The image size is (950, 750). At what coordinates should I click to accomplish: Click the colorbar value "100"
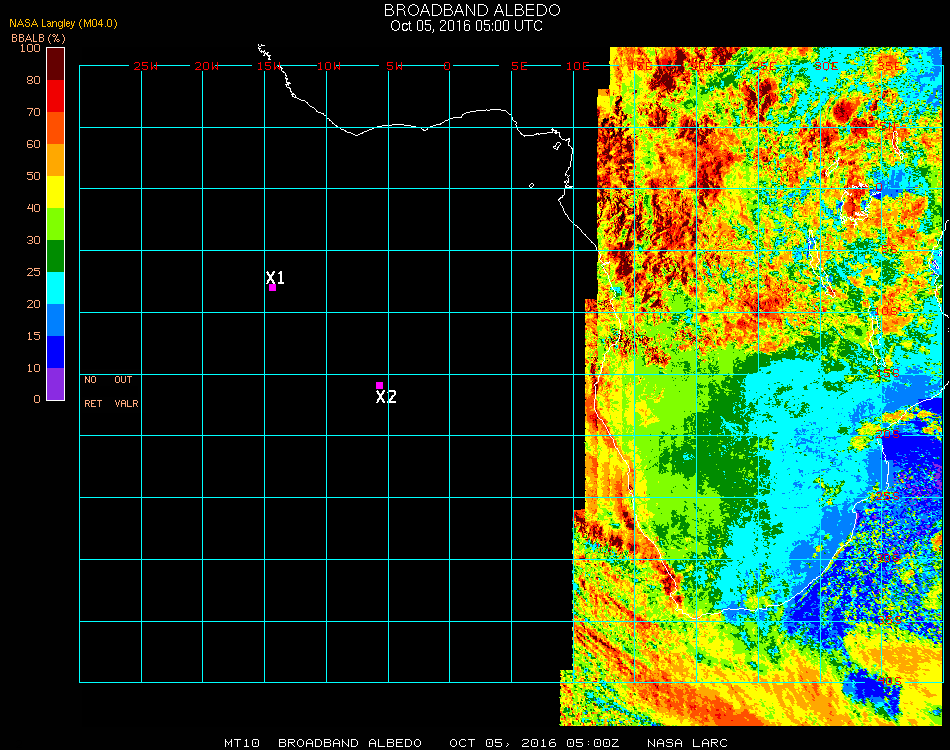click(x=30, y=48)
